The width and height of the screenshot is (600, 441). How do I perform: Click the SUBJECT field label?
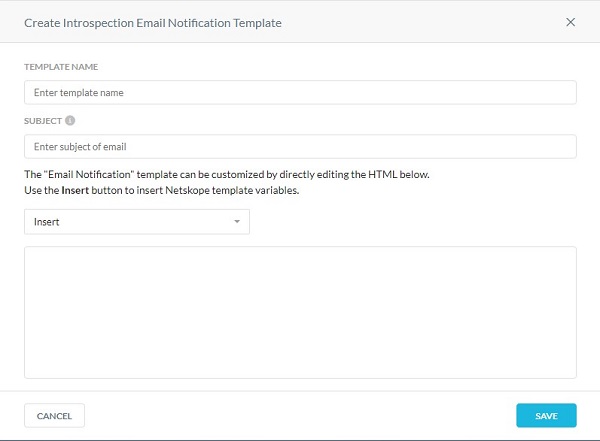(43, 121)
